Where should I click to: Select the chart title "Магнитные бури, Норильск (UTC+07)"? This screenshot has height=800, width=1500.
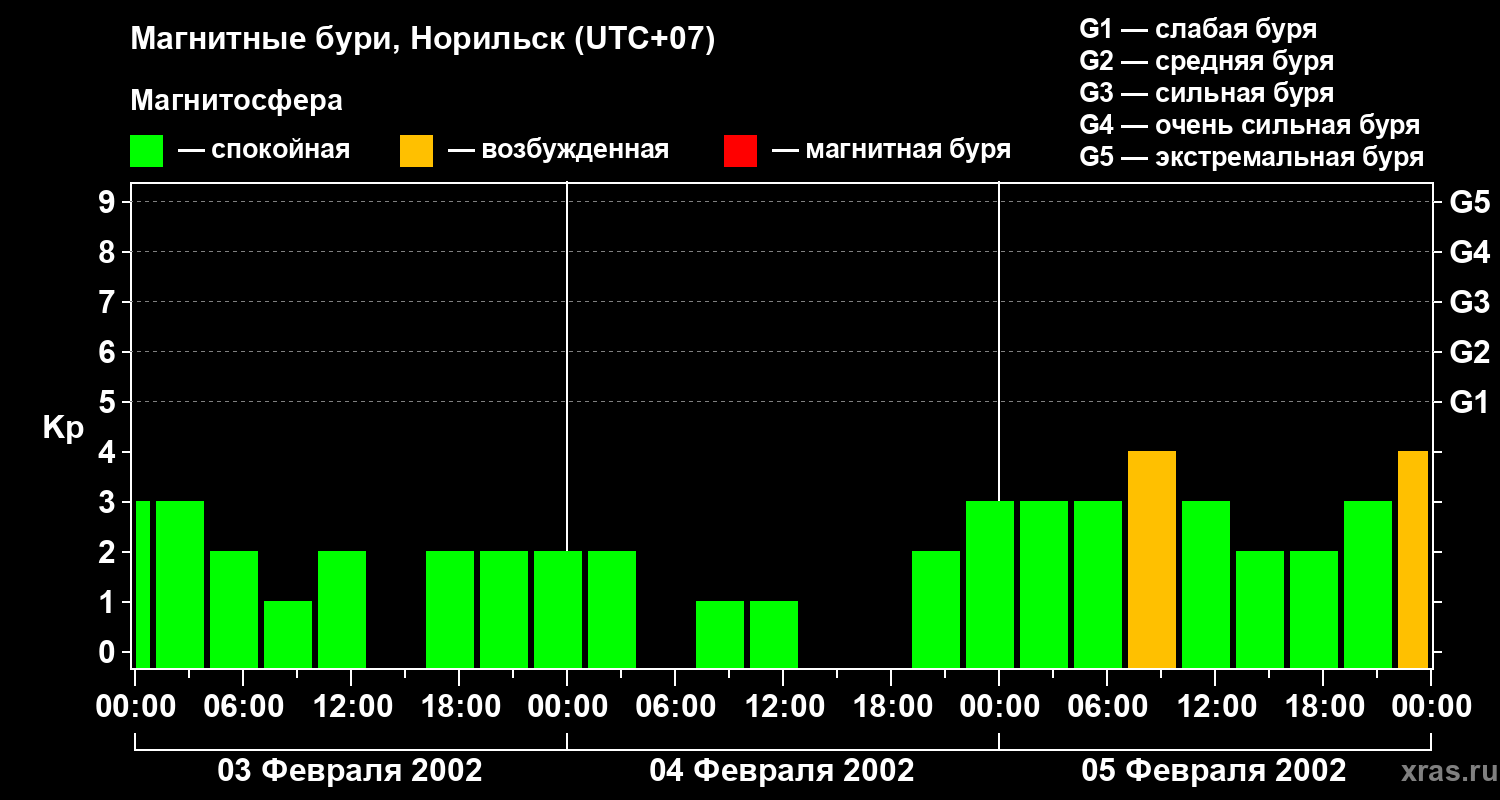(423, 40)
